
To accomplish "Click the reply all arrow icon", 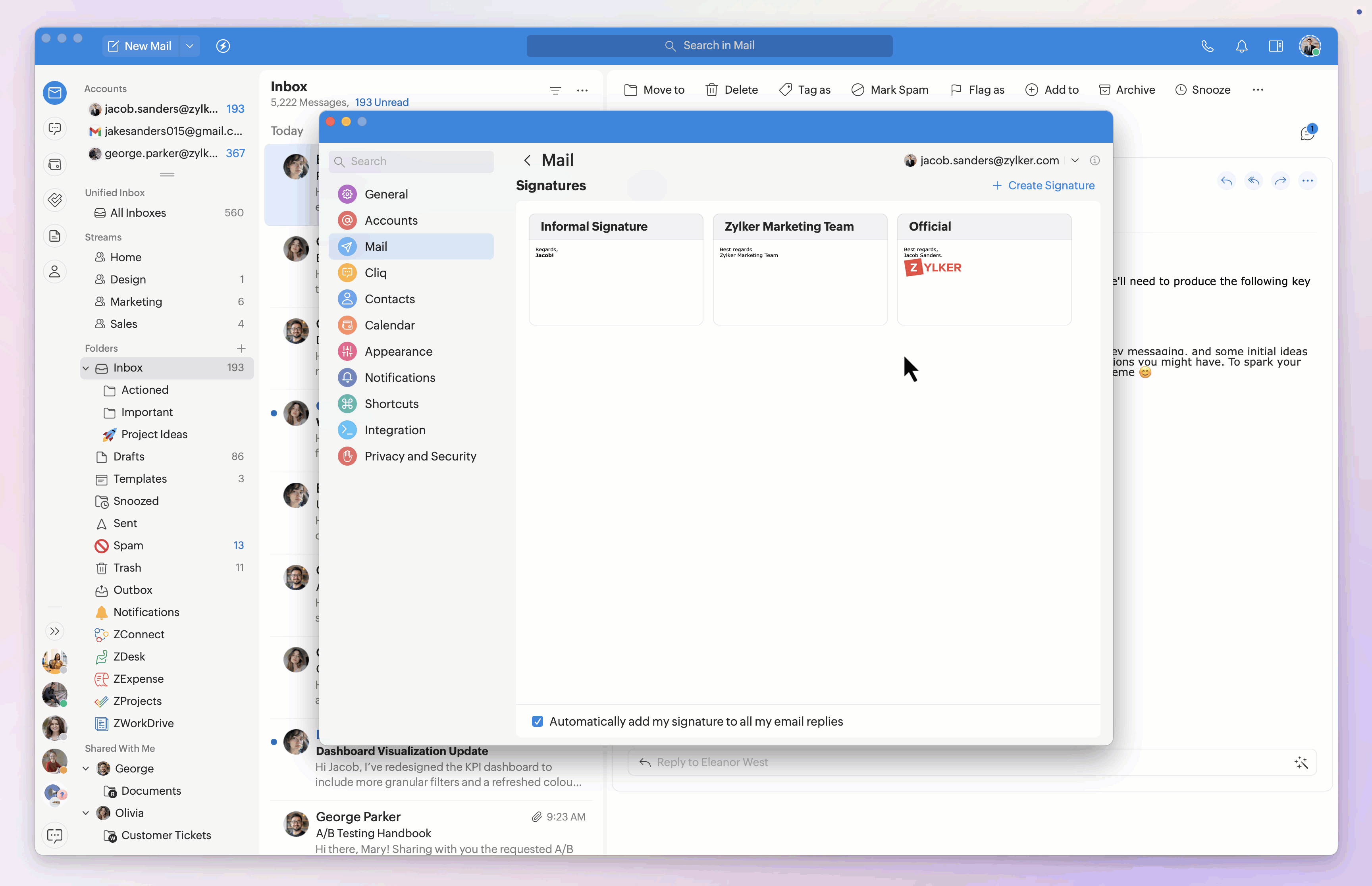I will pos(1253,181).
